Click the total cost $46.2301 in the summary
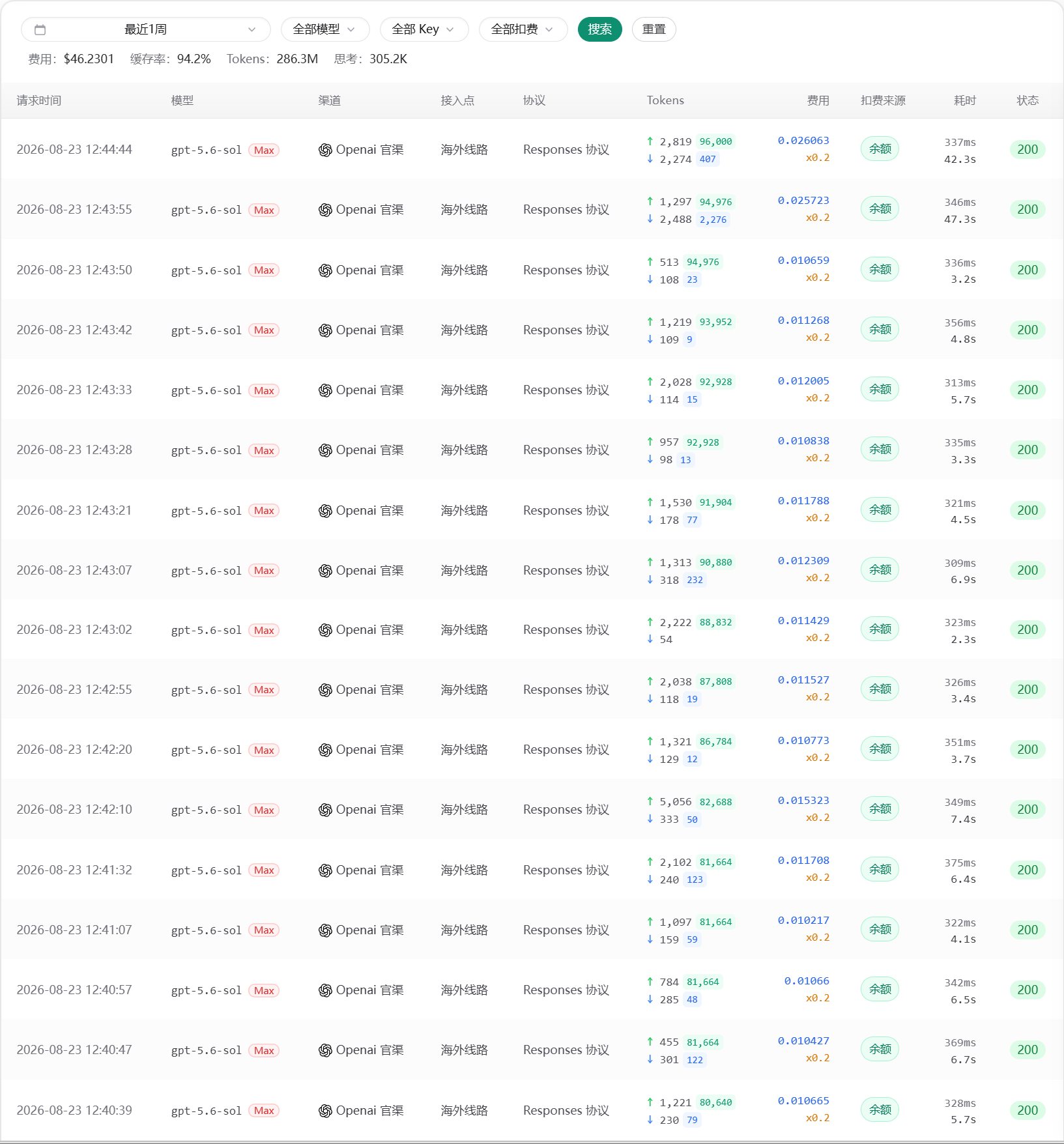The width and height of the screenshot is (1064, 1144). [89, 59]
